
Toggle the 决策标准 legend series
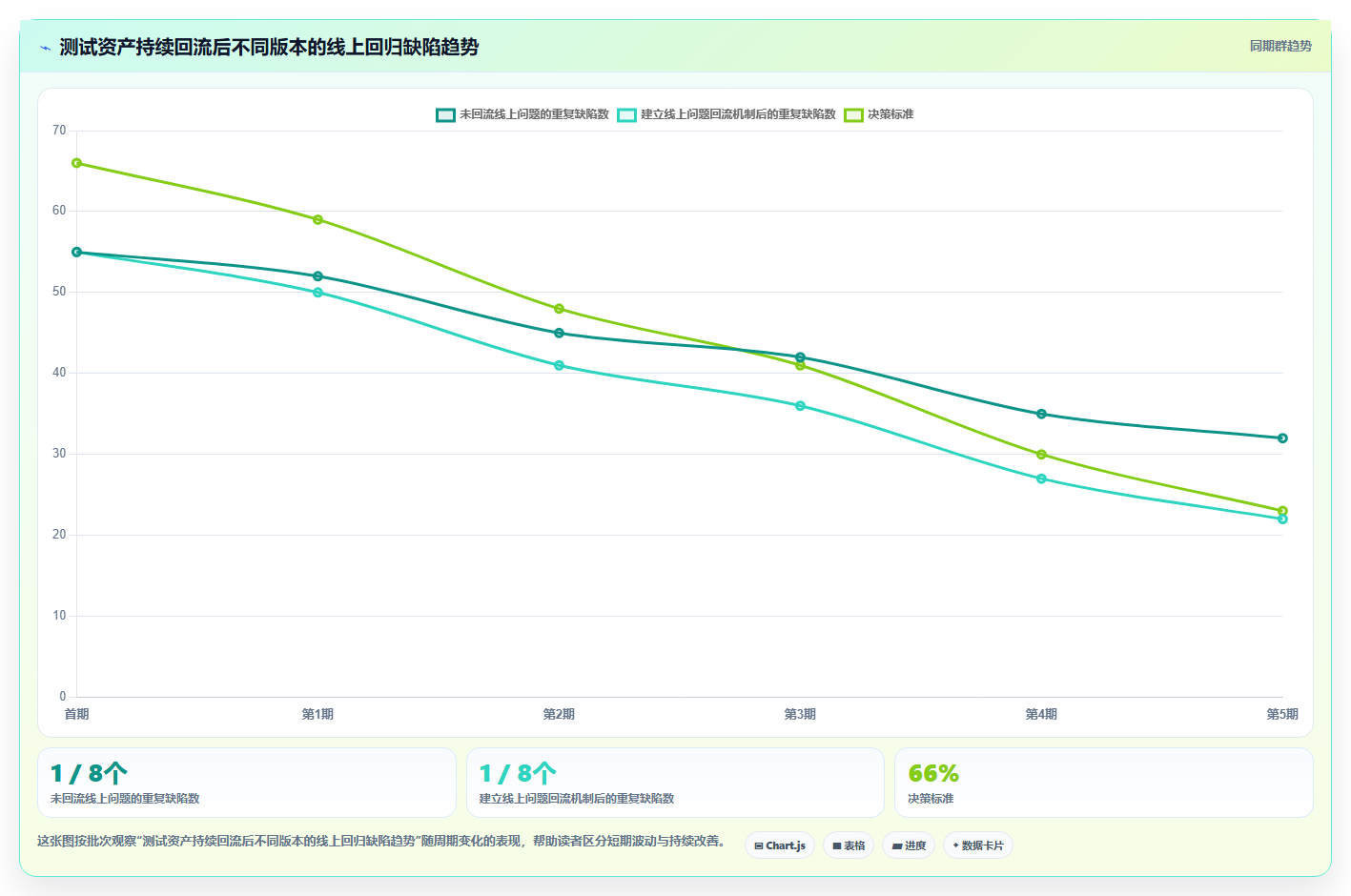coord(878,114)
